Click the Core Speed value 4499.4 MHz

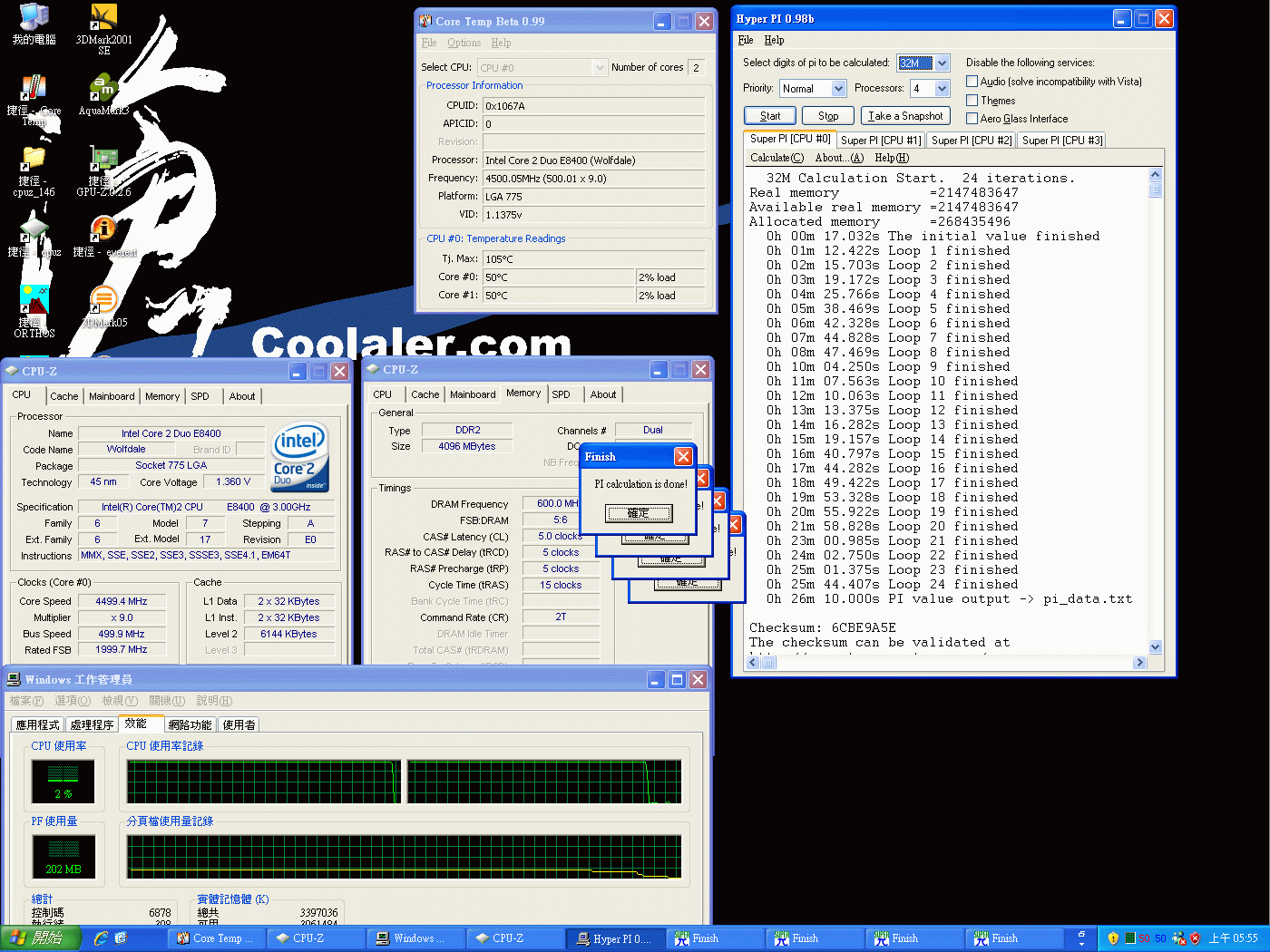tap(122, 602)
